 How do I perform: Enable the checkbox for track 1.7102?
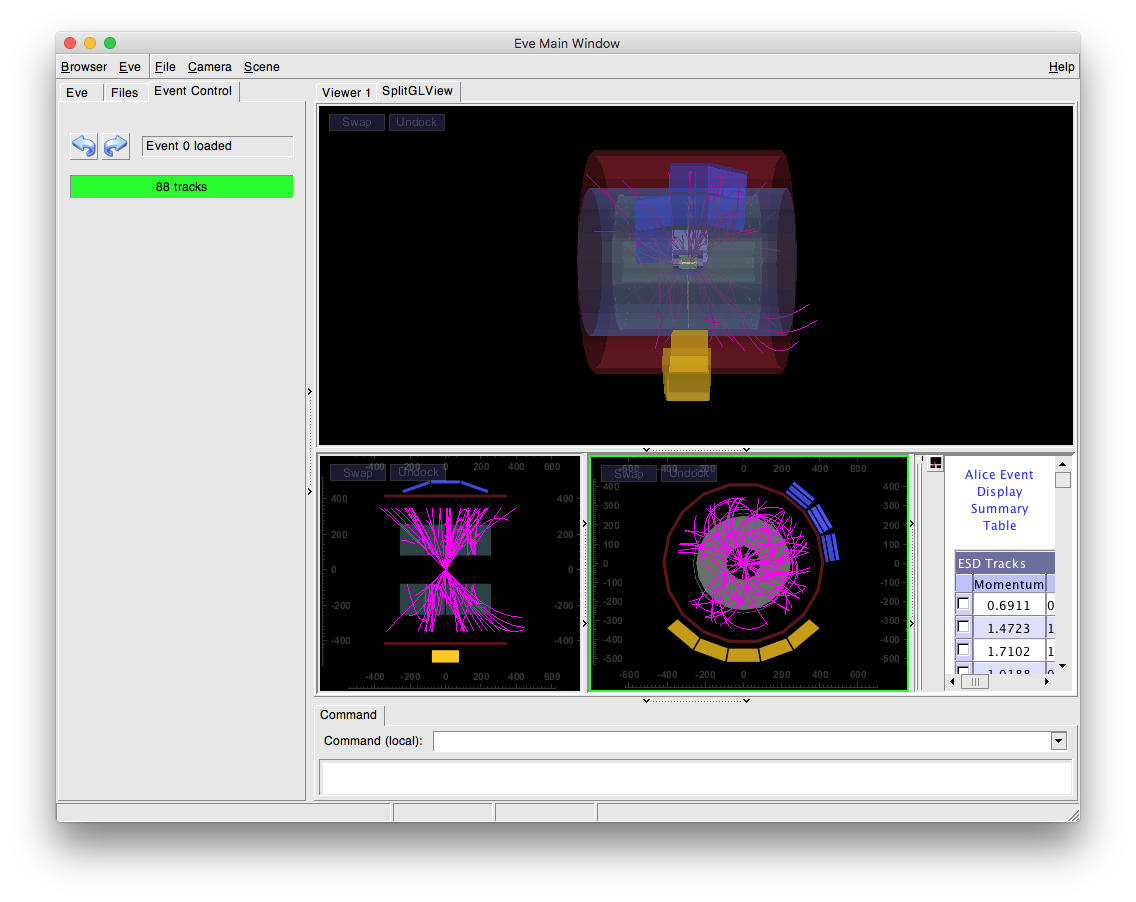(963, 650)
